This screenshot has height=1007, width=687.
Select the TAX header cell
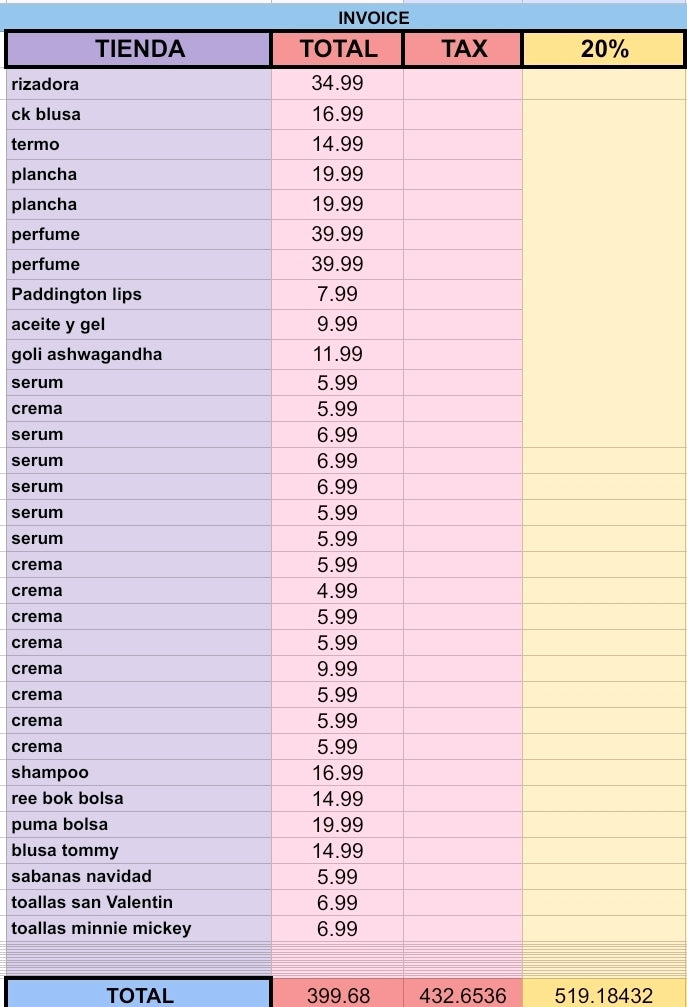[463, 49]
